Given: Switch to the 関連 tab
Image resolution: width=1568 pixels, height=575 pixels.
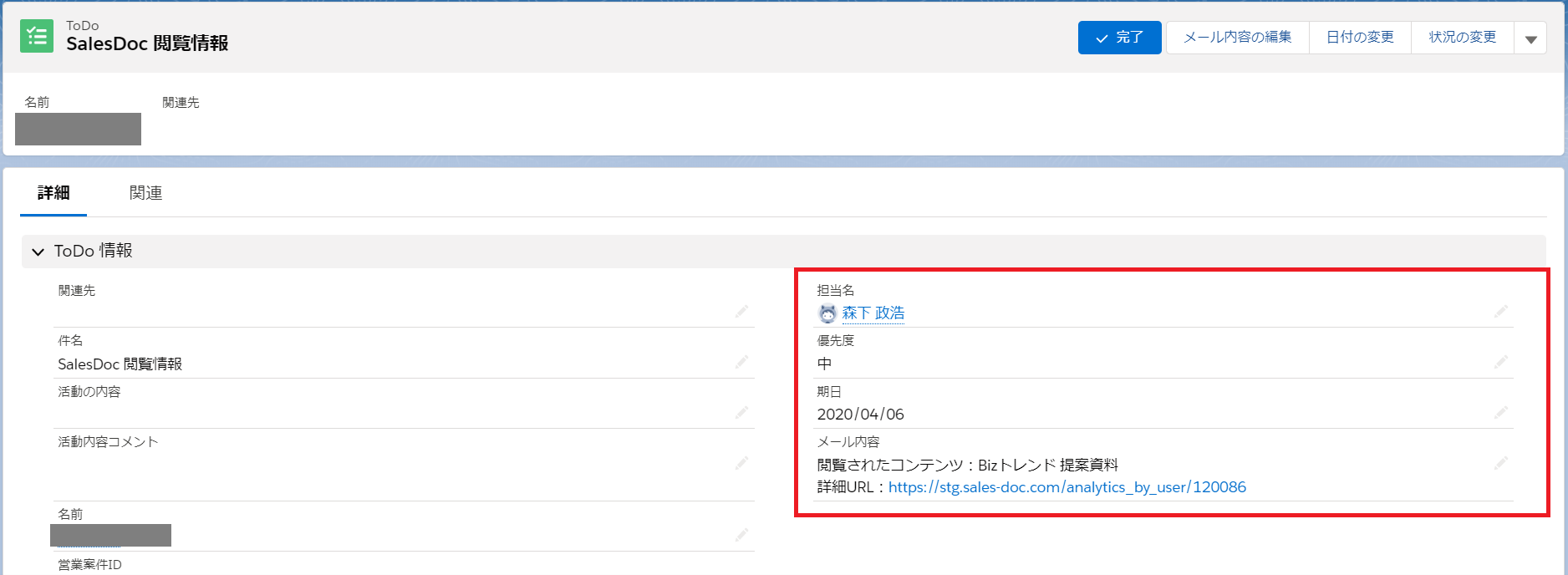Looking at the screenshot, I should (x=145, y=193).
